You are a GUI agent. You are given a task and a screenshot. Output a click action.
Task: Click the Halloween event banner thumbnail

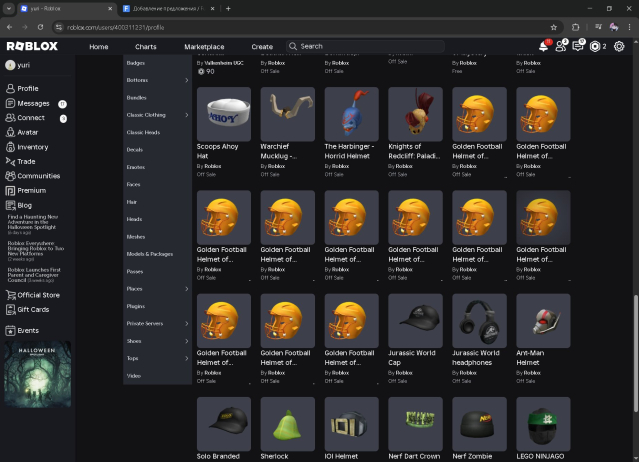[x=39, y=373]
